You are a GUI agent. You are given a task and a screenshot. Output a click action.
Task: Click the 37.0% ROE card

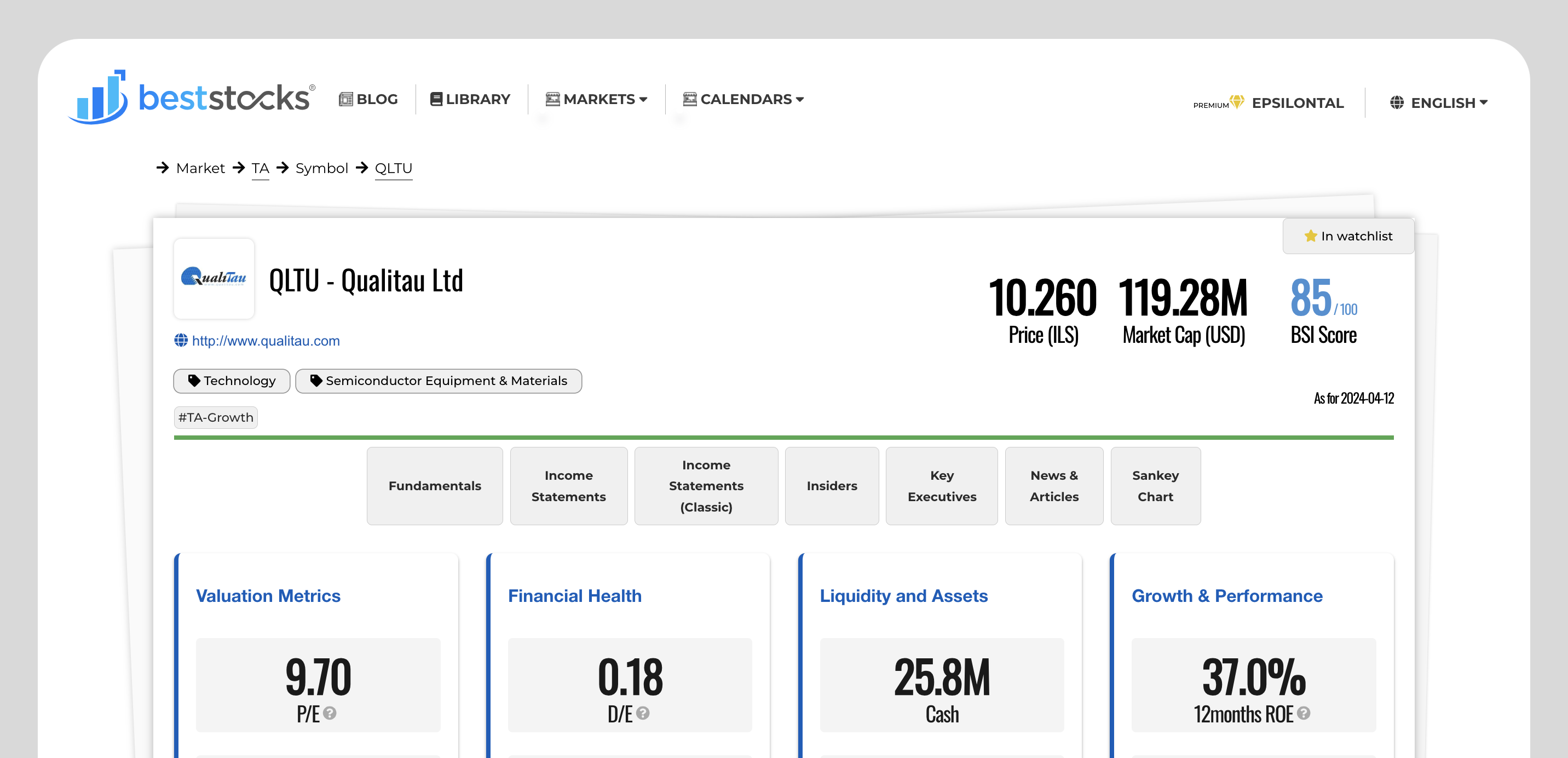coord(1253,685)
